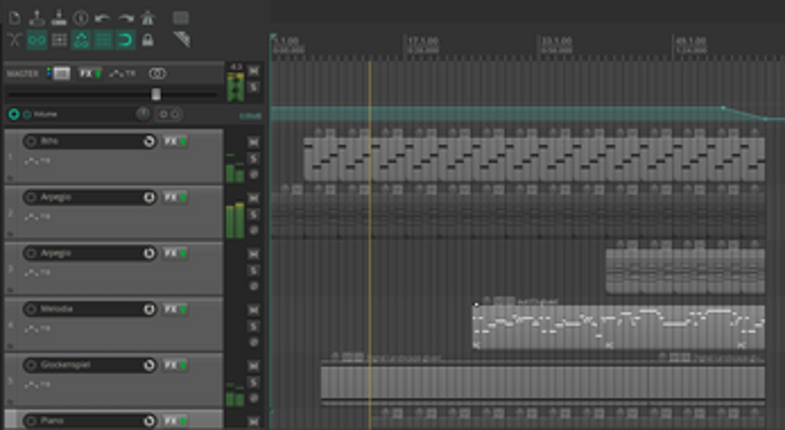785x430 pixels.
Task: Toggle master track mono/stereo button
Action: (158, 73)
